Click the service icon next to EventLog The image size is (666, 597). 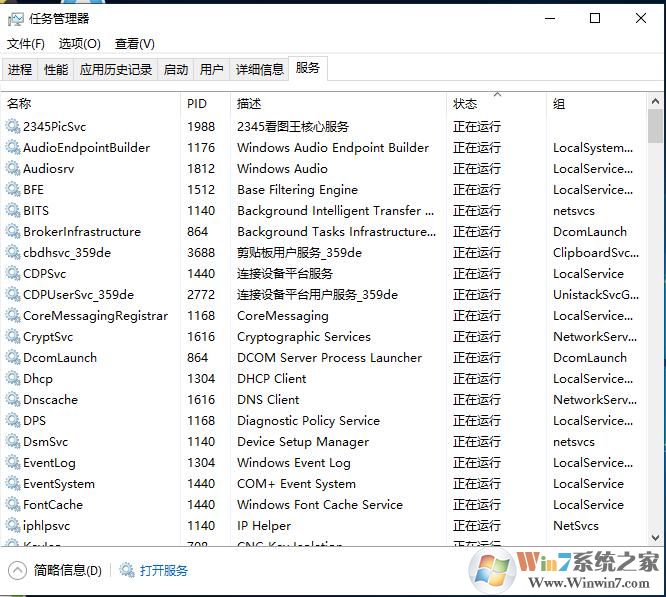click(x=13, y=463)
